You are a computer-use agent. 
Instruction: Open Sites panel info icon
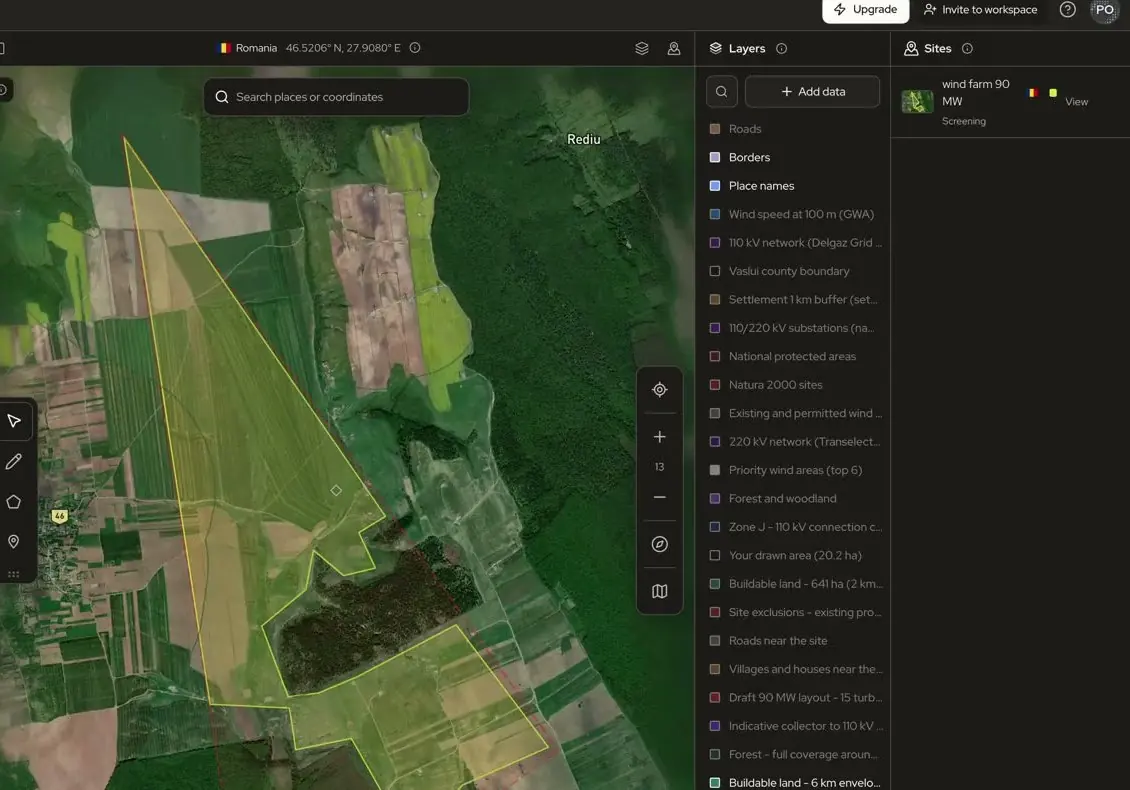[967, 48]
